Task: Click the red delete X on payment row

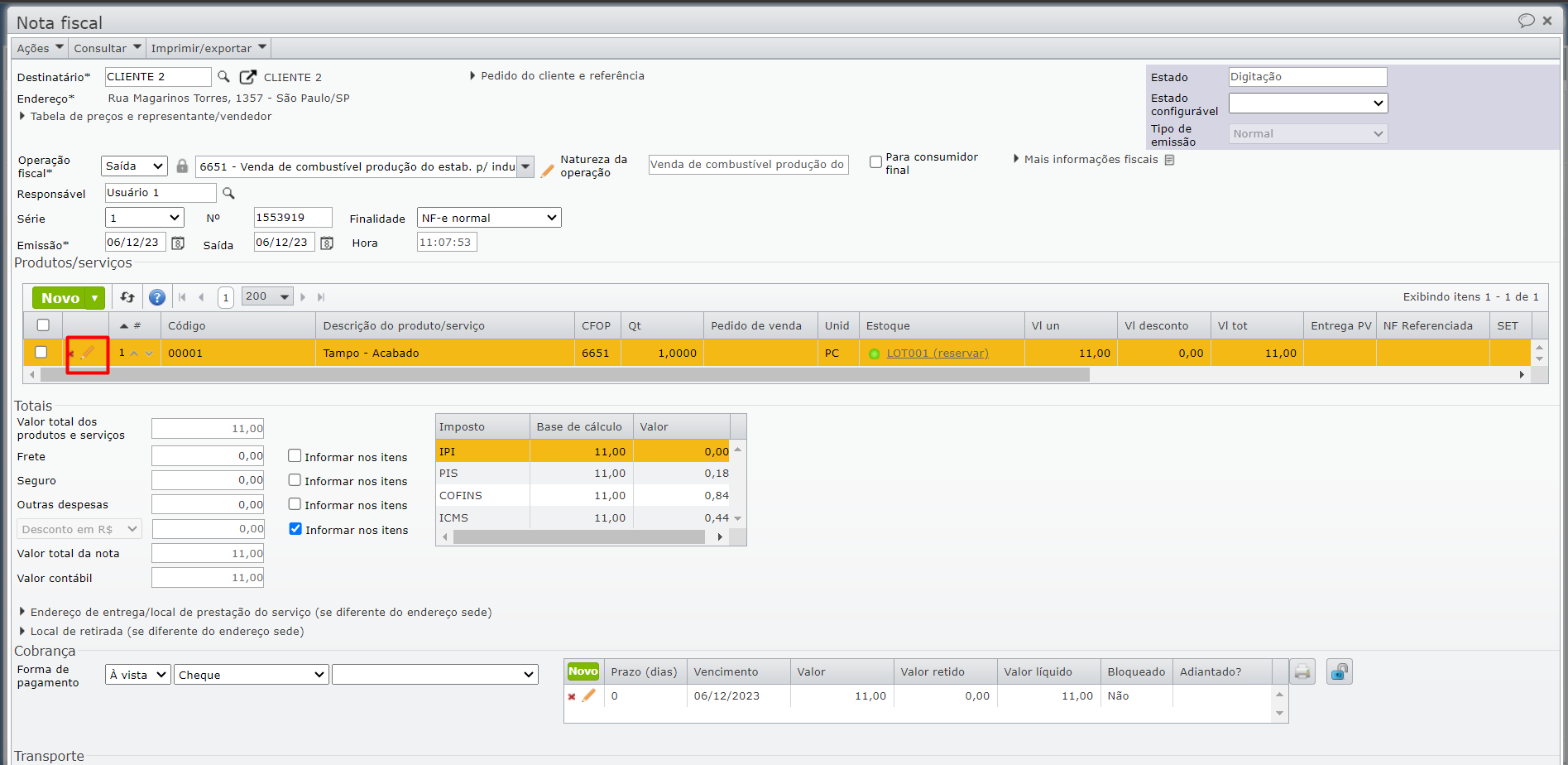Action: click(x=572, y=697)
